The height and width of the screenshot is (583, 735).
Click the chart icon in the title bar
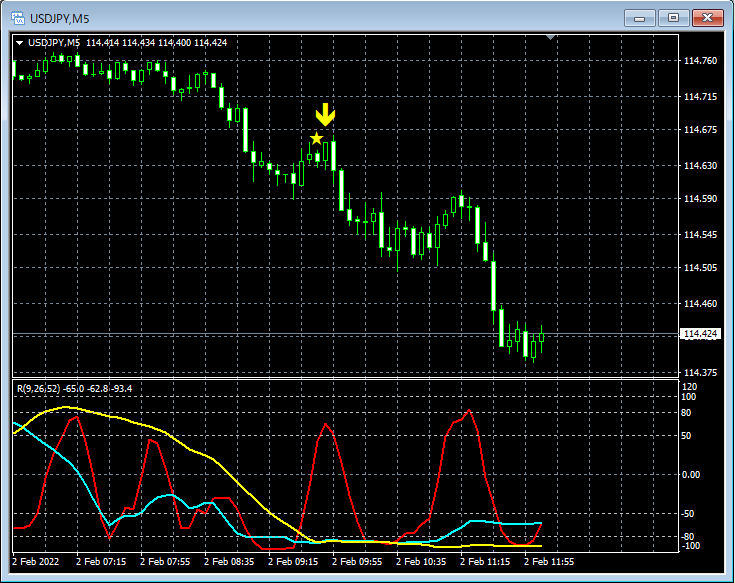[x=19, y=17]
